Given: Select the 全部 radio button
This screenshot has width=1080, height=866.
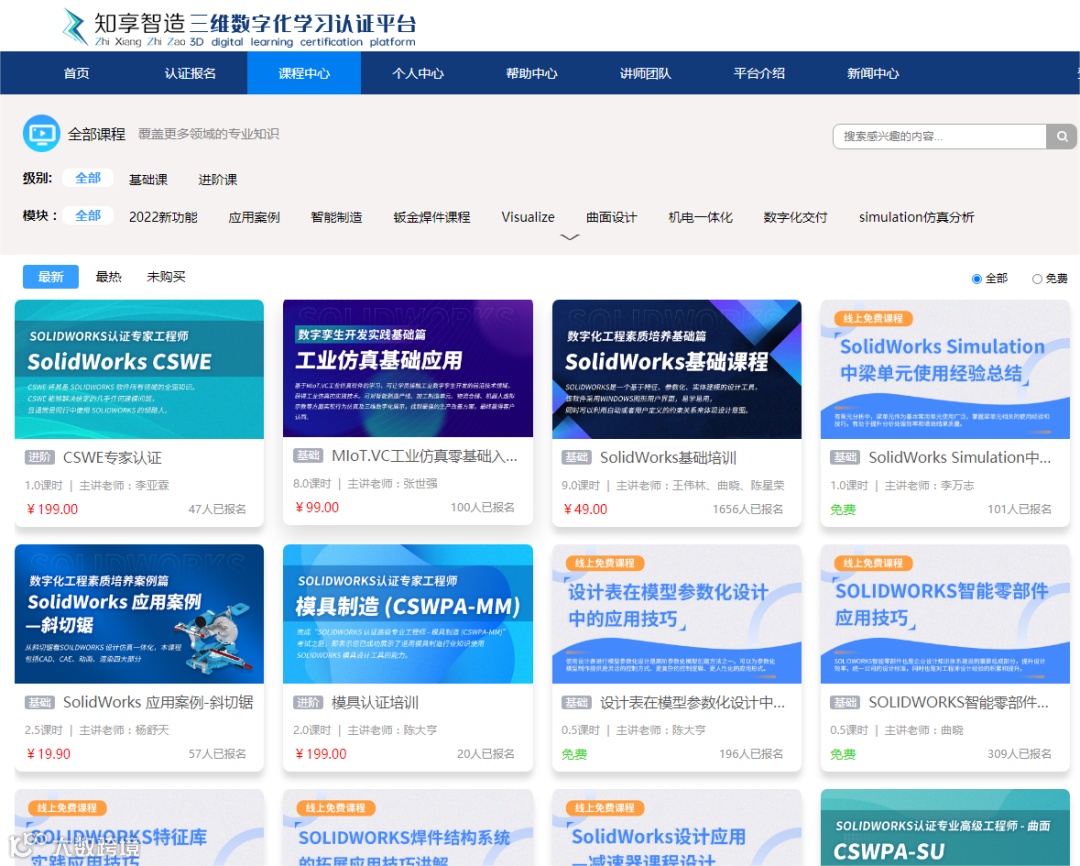Looking at the screenshot, I should click(x=977, y=279).
